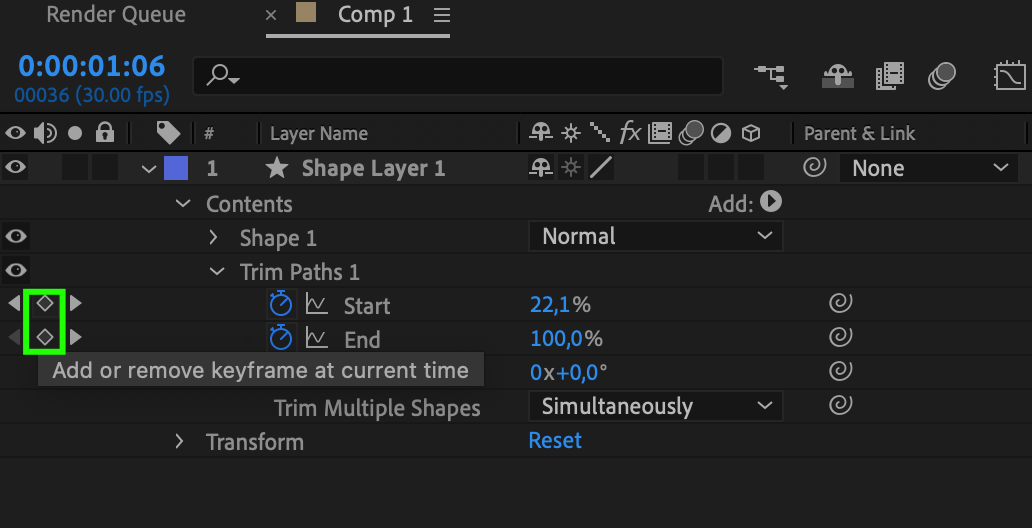The height and width of the screenshot is (528, 1032).
Task: Click the Start property stopwatch
Action: (281, 304)
